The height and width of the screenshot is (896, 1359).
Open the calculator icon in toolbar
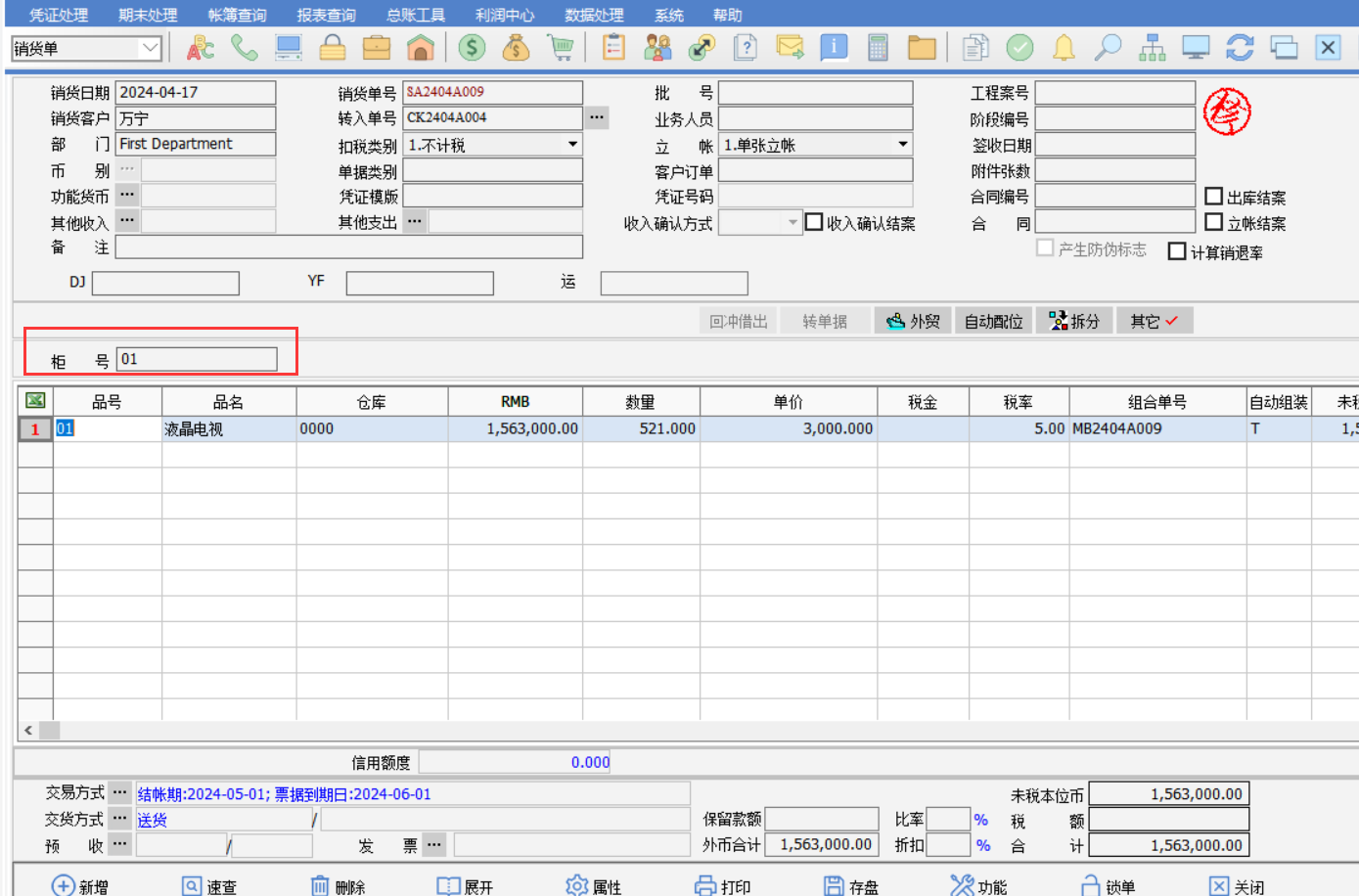pyautogui.click(x=878, y=47)
